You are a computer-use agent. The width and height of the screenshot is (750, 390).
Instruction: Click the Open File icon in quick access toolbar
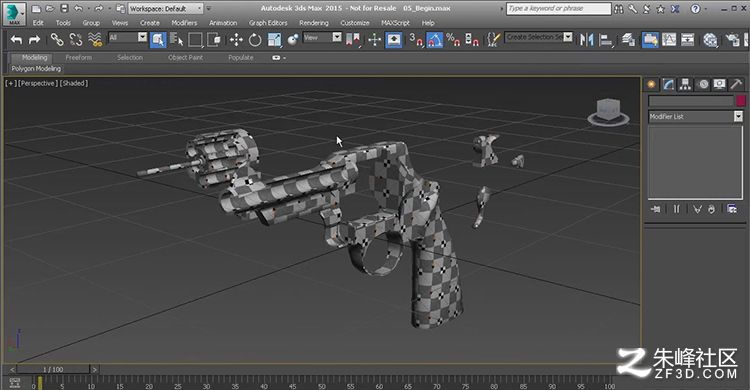point(50,9)
